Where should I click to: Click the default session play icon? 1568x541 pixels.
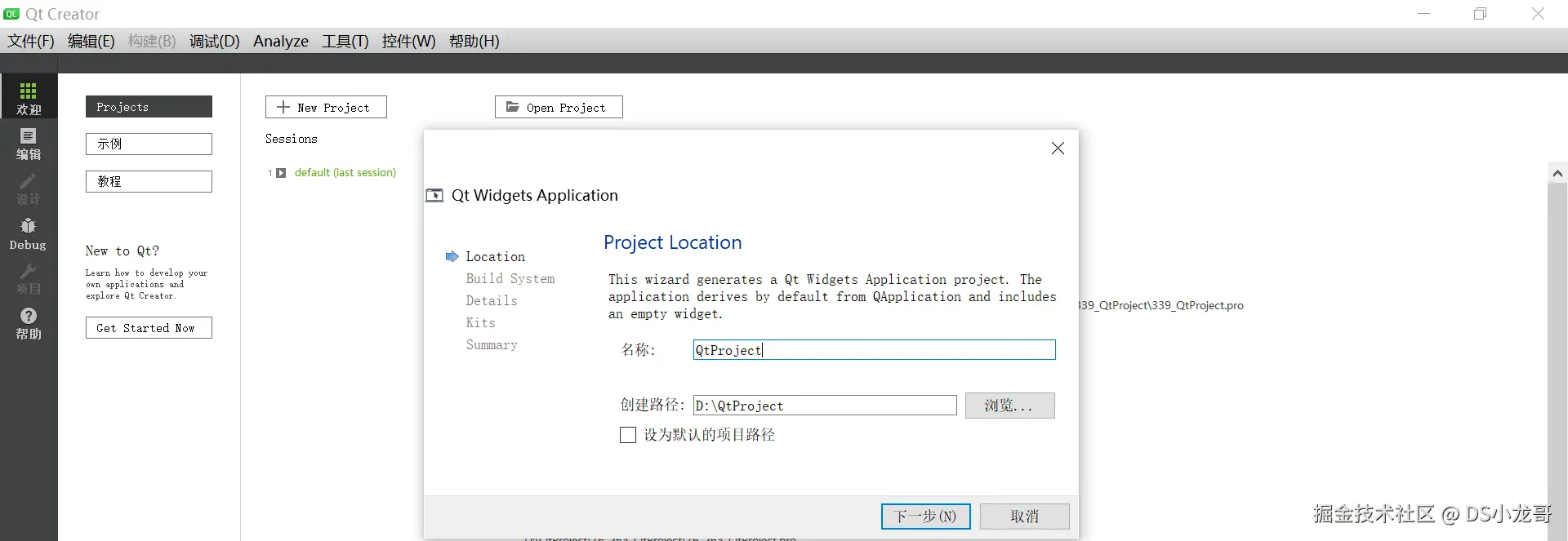click(x=281, y=173)
